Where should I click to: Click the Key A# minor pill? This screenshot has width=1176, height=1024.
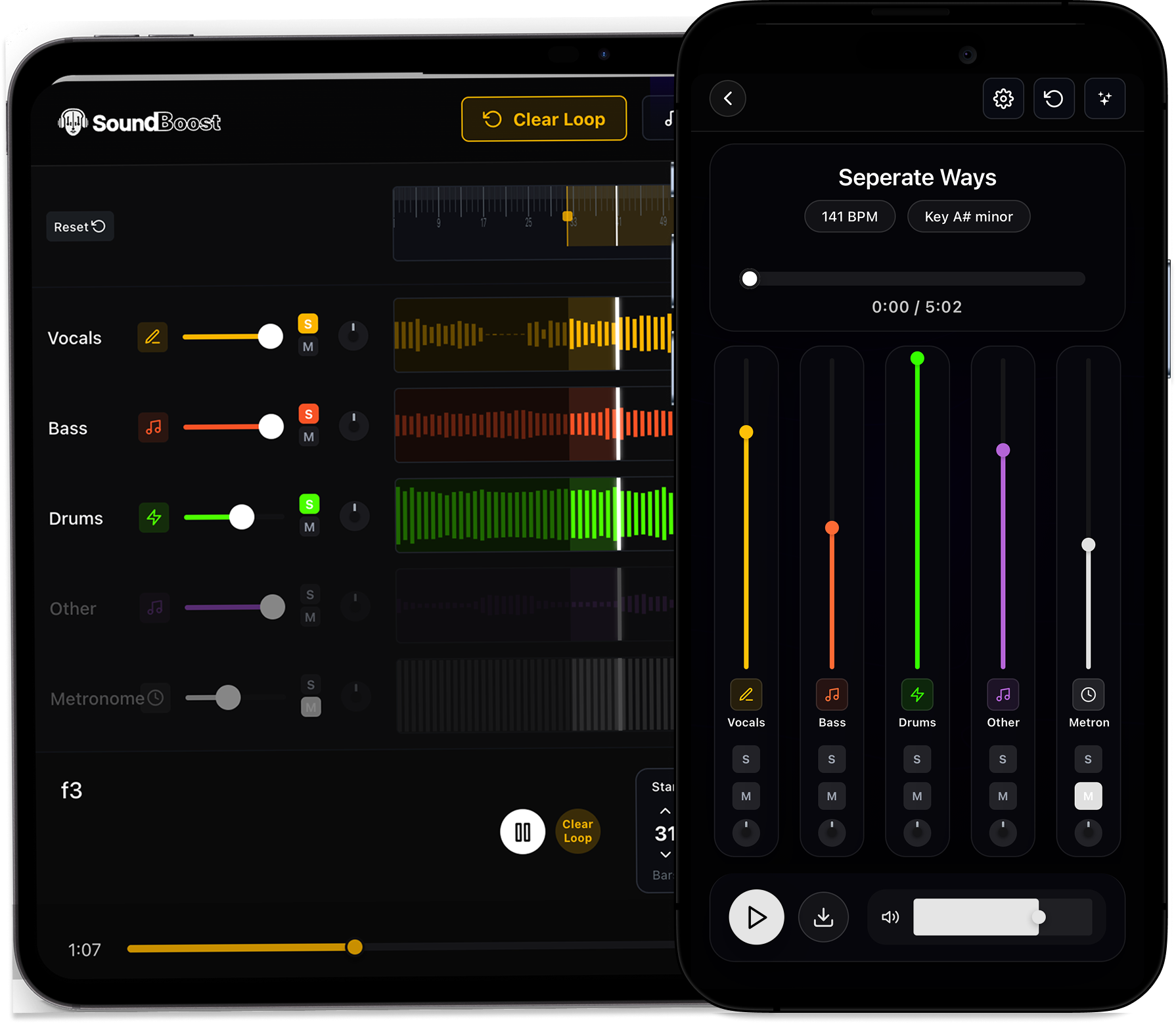pos(968,217)
